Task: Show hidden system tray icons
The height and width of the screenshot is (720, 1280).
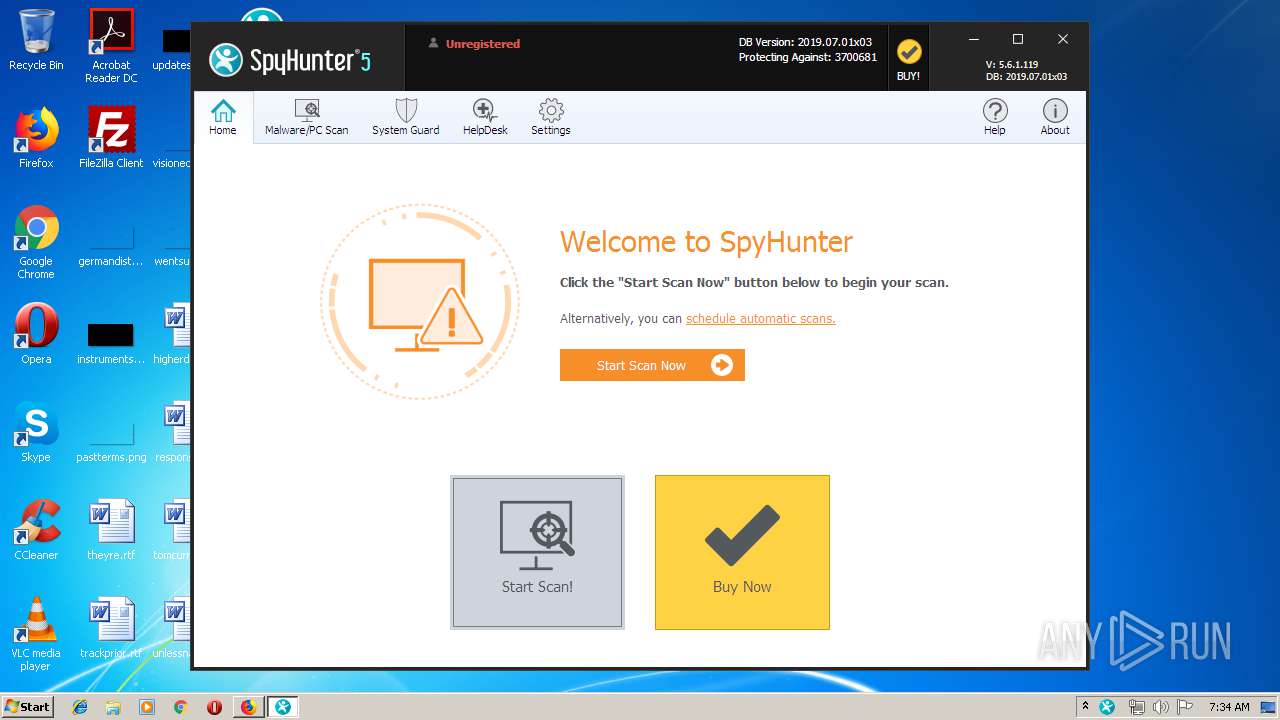Action: click(x=1085, y=706)
